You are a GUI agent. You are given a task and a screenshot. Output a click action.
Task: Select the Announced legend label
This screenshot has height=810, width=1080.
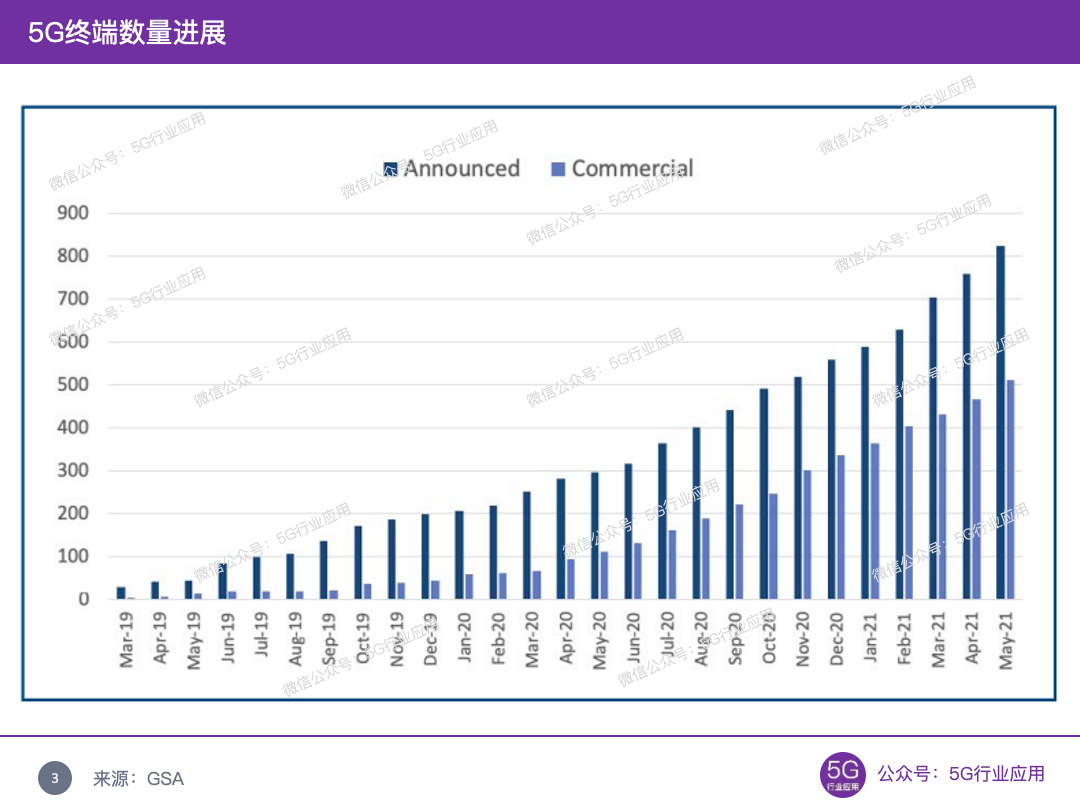coord(461,168)
